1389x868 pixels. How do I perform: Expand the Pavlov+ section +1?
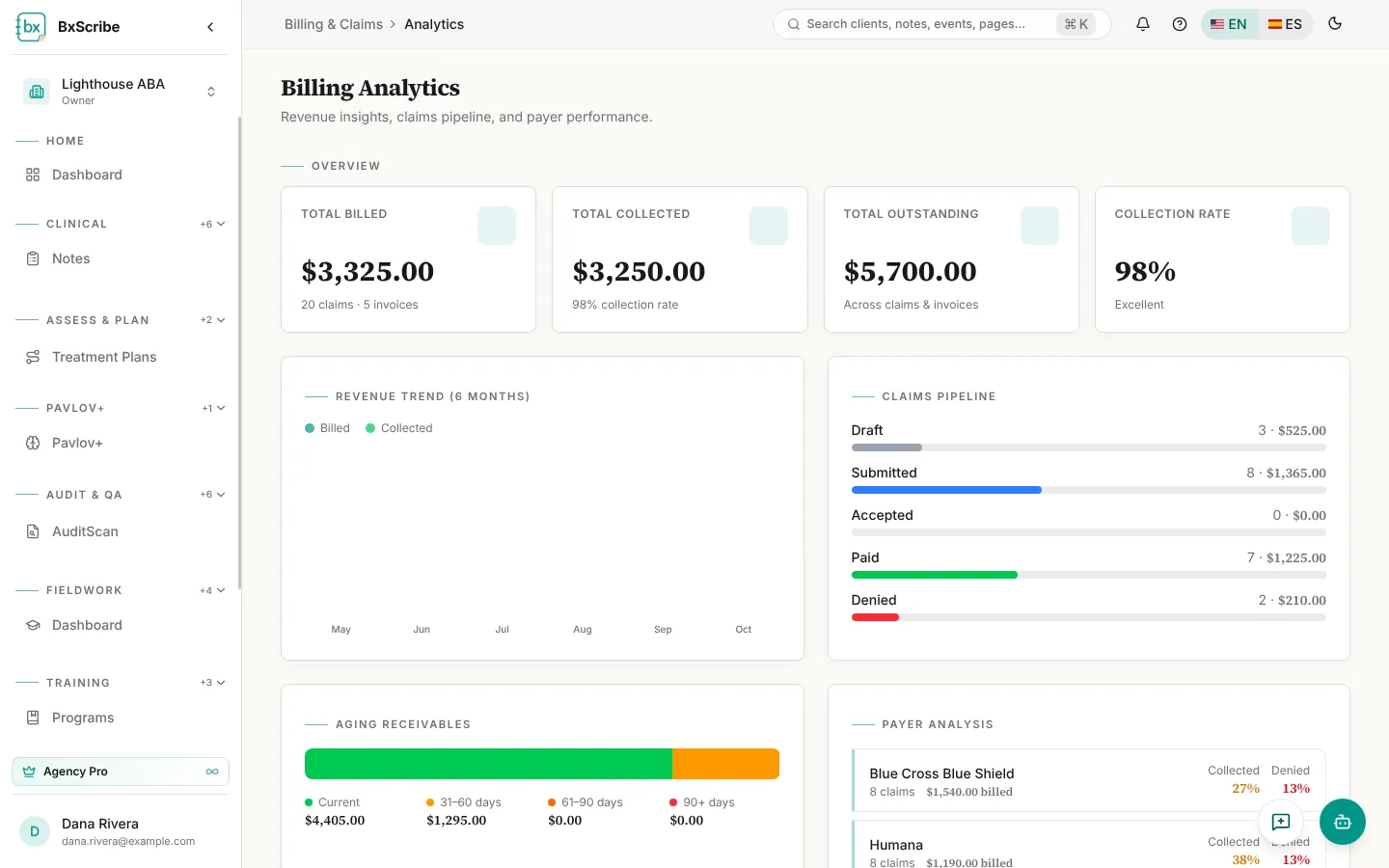tap(213, 408)
